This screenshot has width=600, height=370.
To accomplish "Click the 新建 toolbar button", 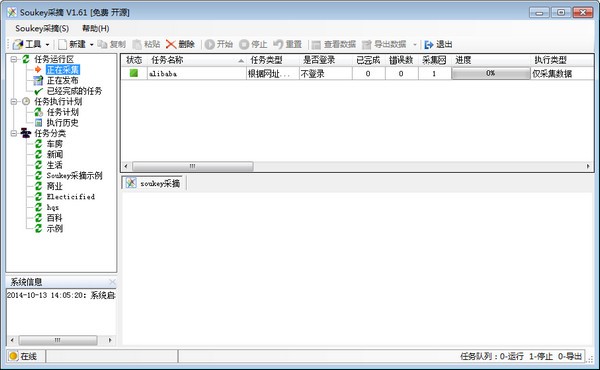I will point(72,44).
